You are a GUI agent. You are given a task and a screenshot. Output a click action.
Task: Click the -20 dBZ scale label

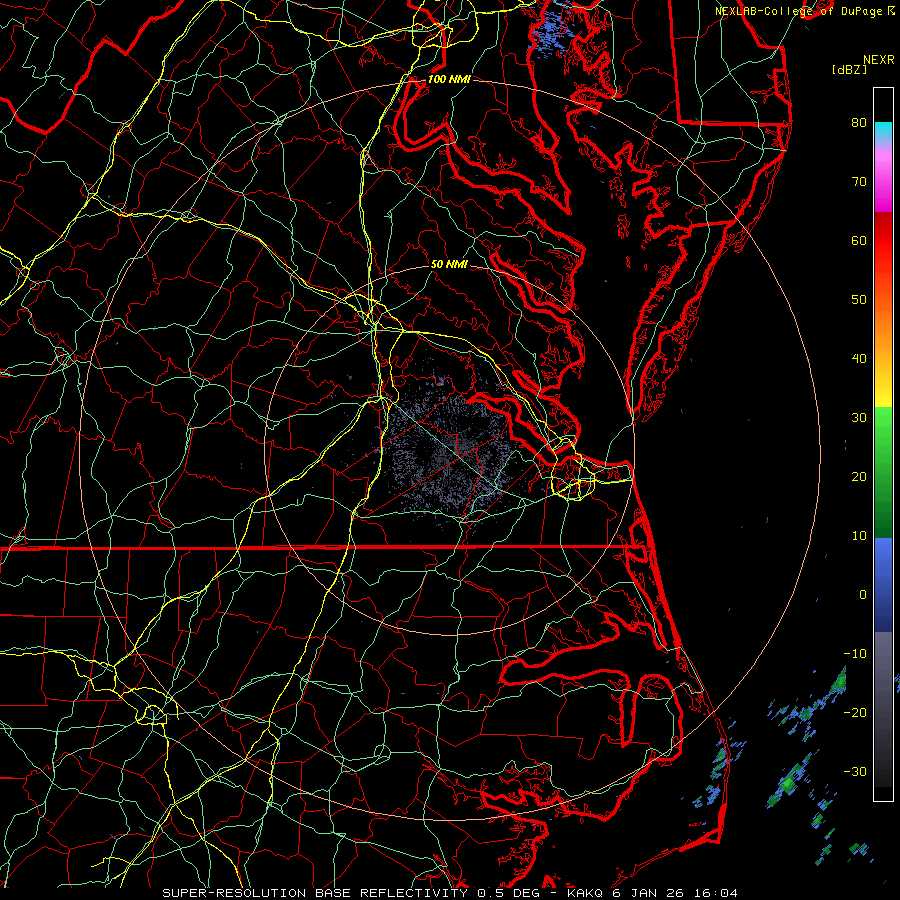pyautogui.click(x=855, y=712)
